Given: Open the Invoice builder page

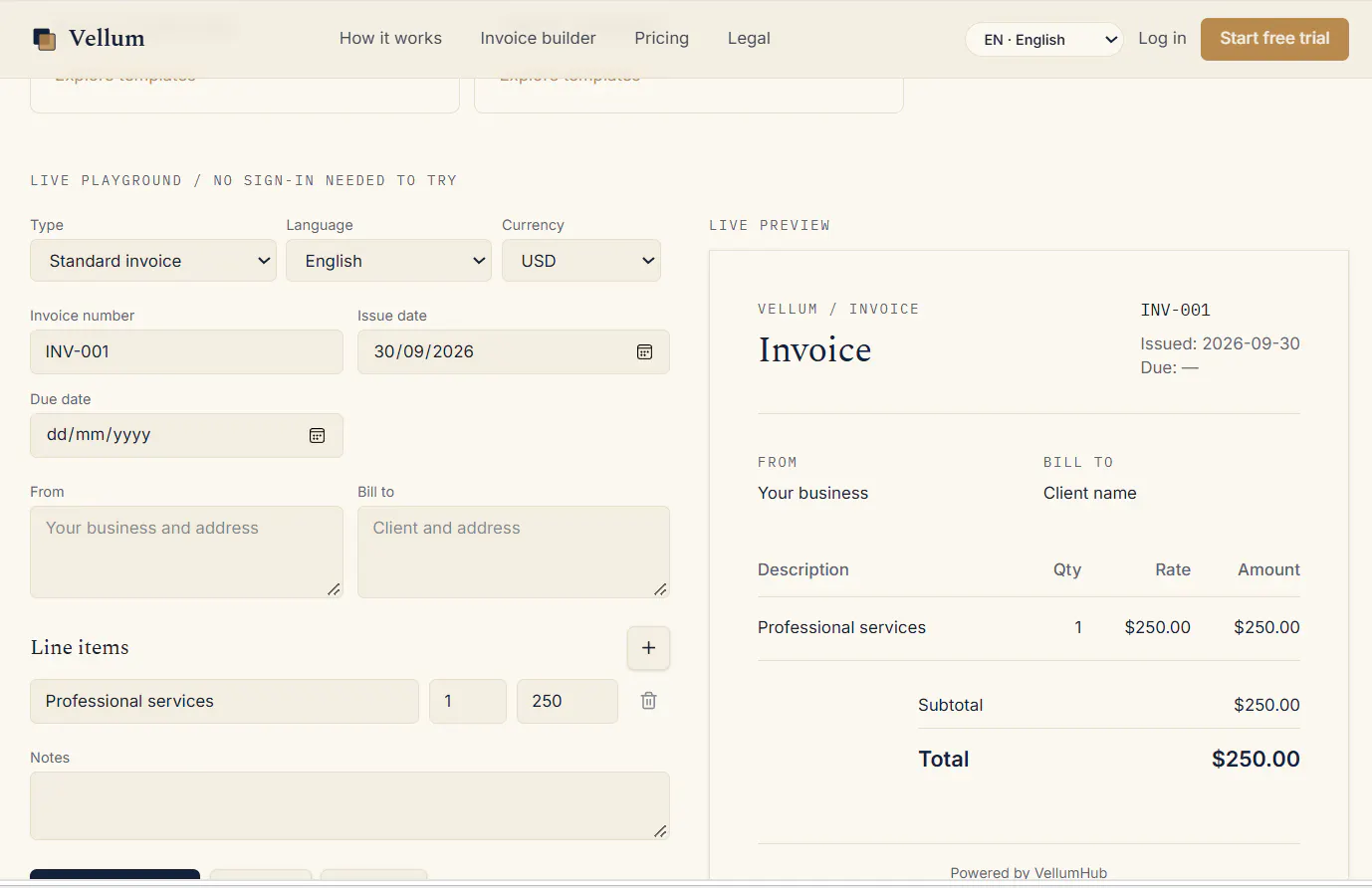Looking at the screenshot, I should pos(538,38).
